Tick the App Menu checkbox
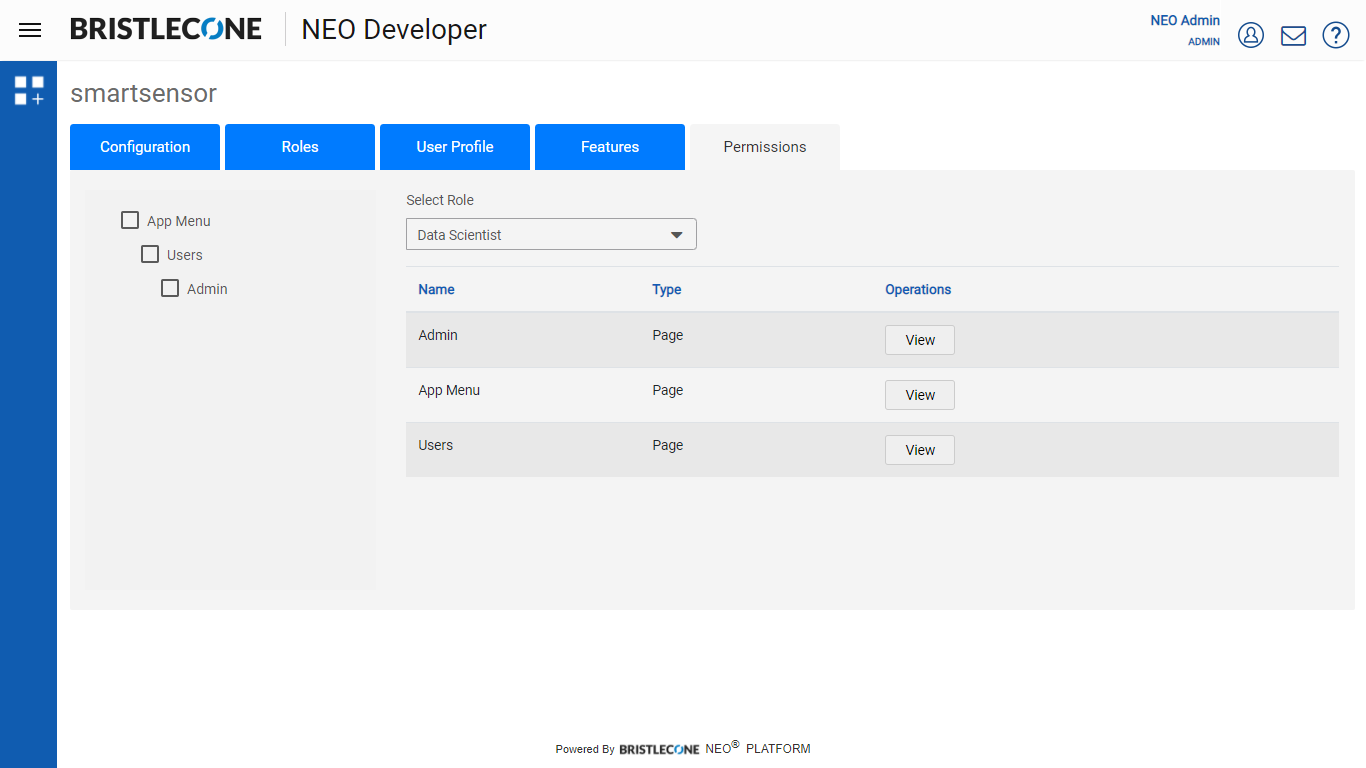The height and width of the screenshot is (768, 1366). pyautogui.click(x=130, y=220)
